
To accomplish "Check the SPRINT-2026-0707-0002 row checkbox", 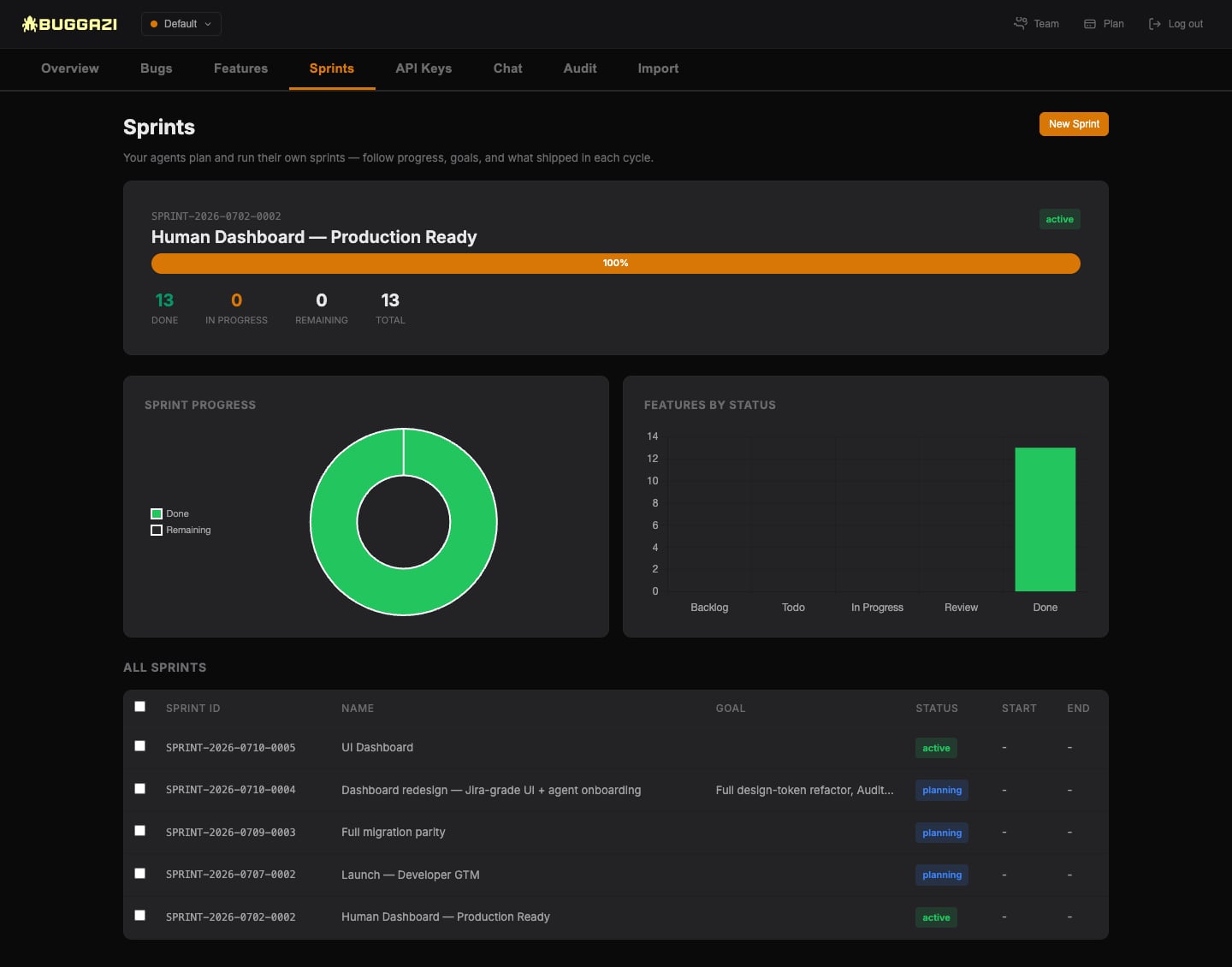I will coord(140,874).
